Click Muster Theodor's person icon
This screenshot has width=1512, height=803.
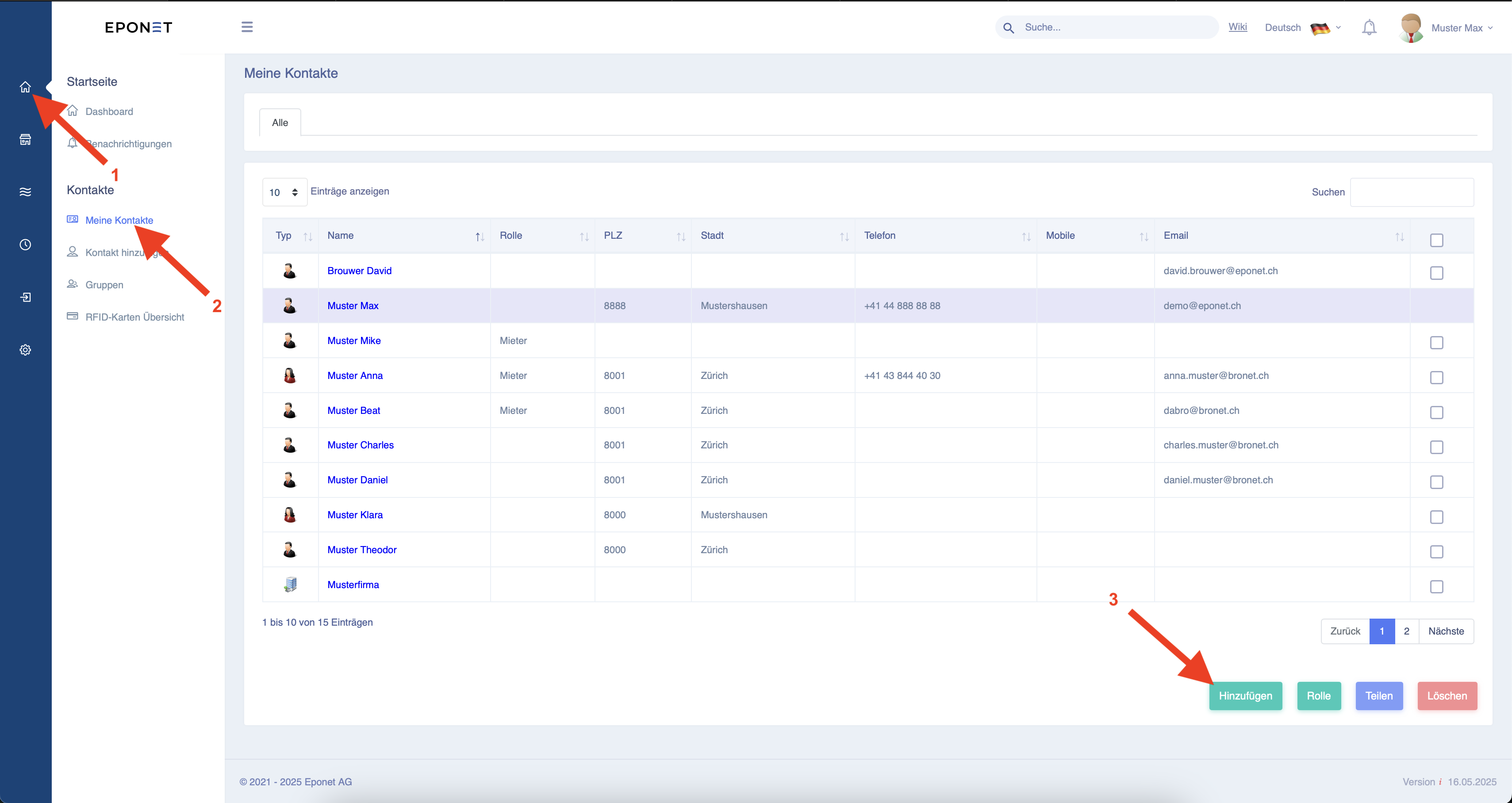click(290, 550)
